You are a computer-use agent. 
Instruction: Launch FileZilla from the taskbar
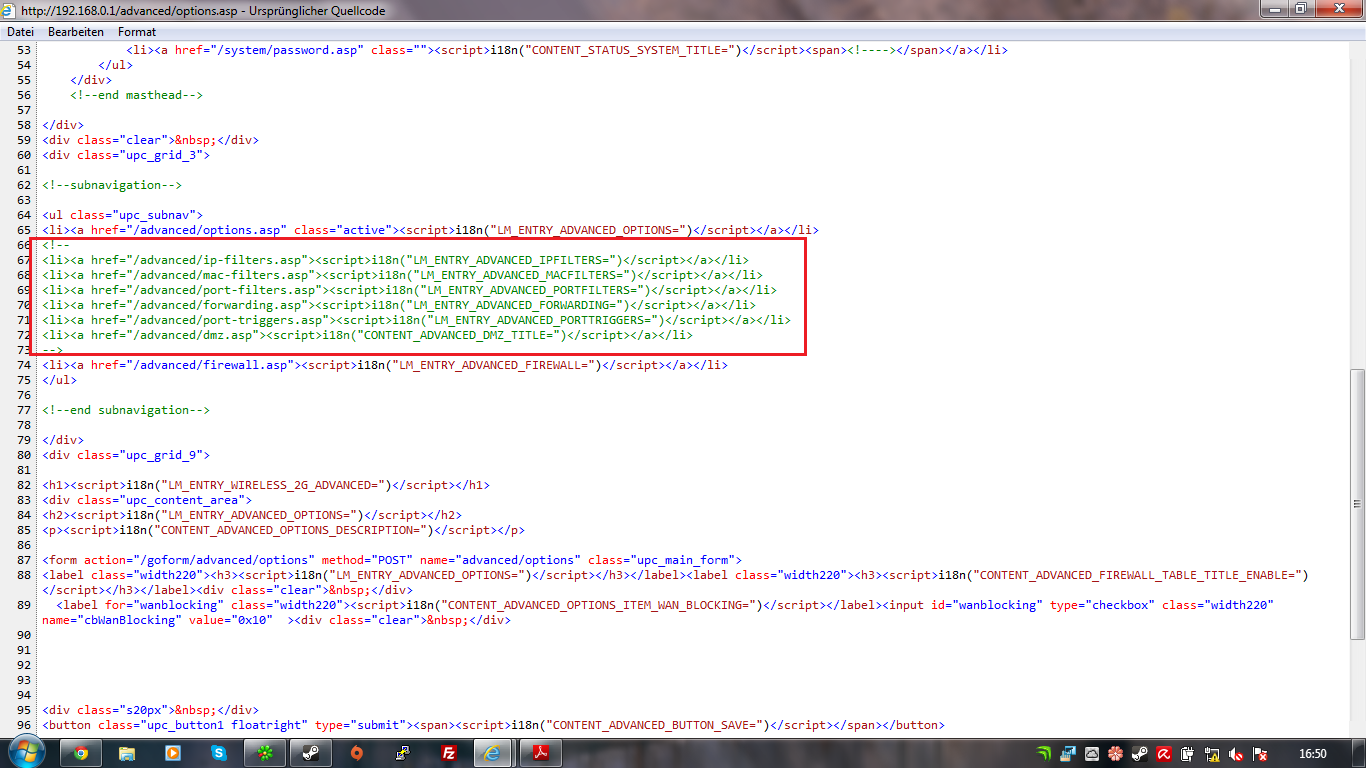pos(449,753)
